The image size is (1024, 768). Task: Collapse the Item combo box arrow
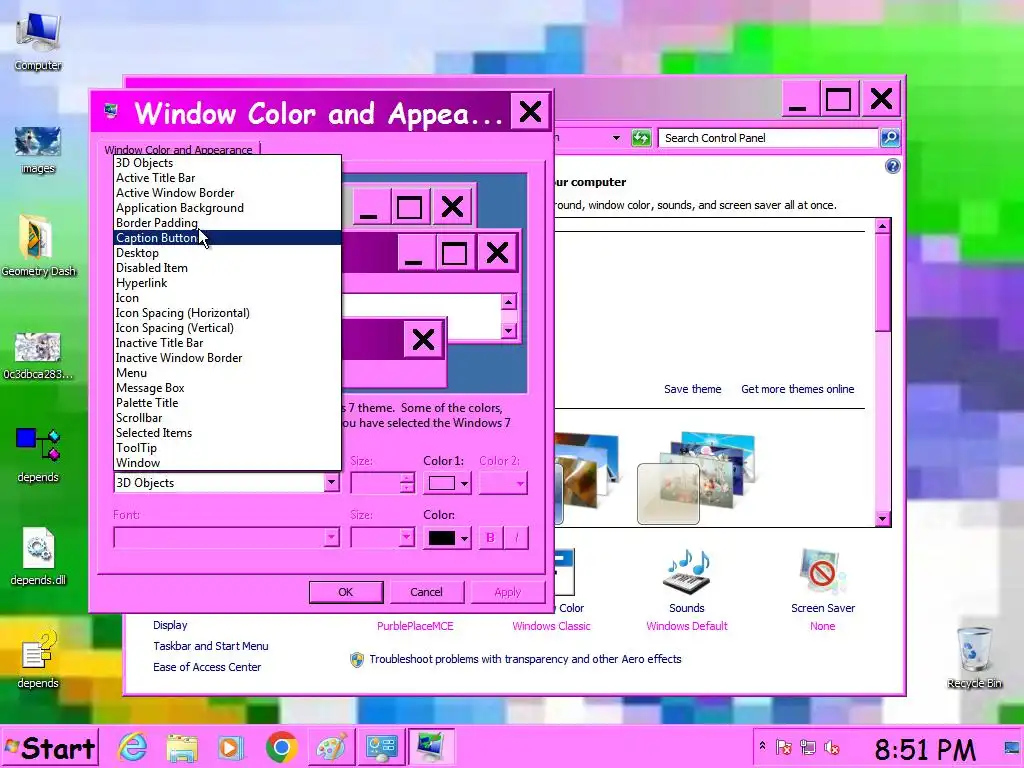[x=331, y=483]
